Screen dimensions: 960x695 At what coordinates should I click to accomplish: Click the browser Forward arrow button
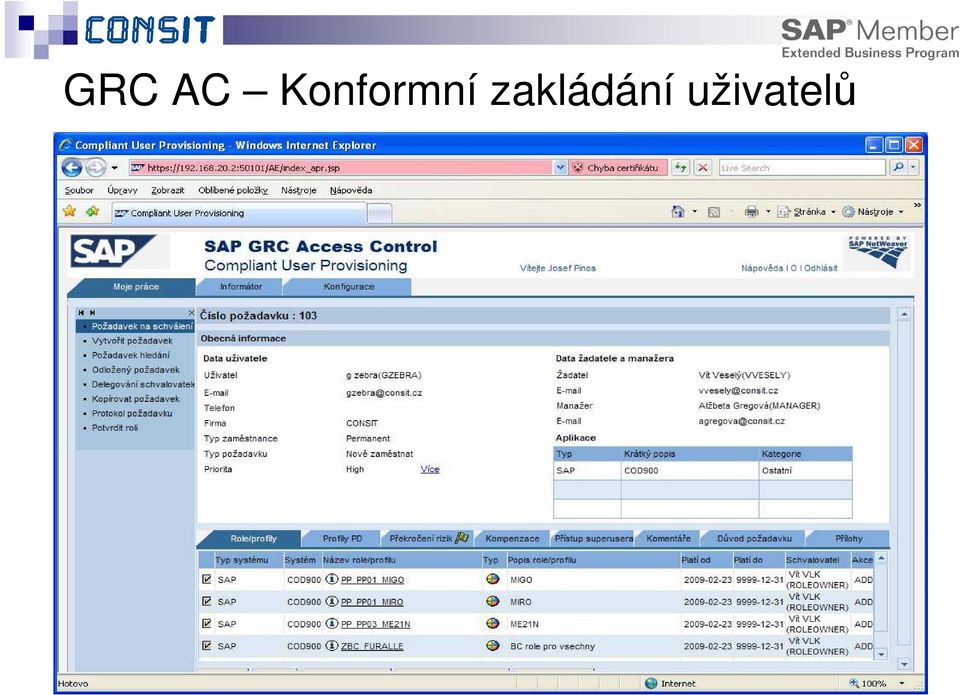pos(96,167)
